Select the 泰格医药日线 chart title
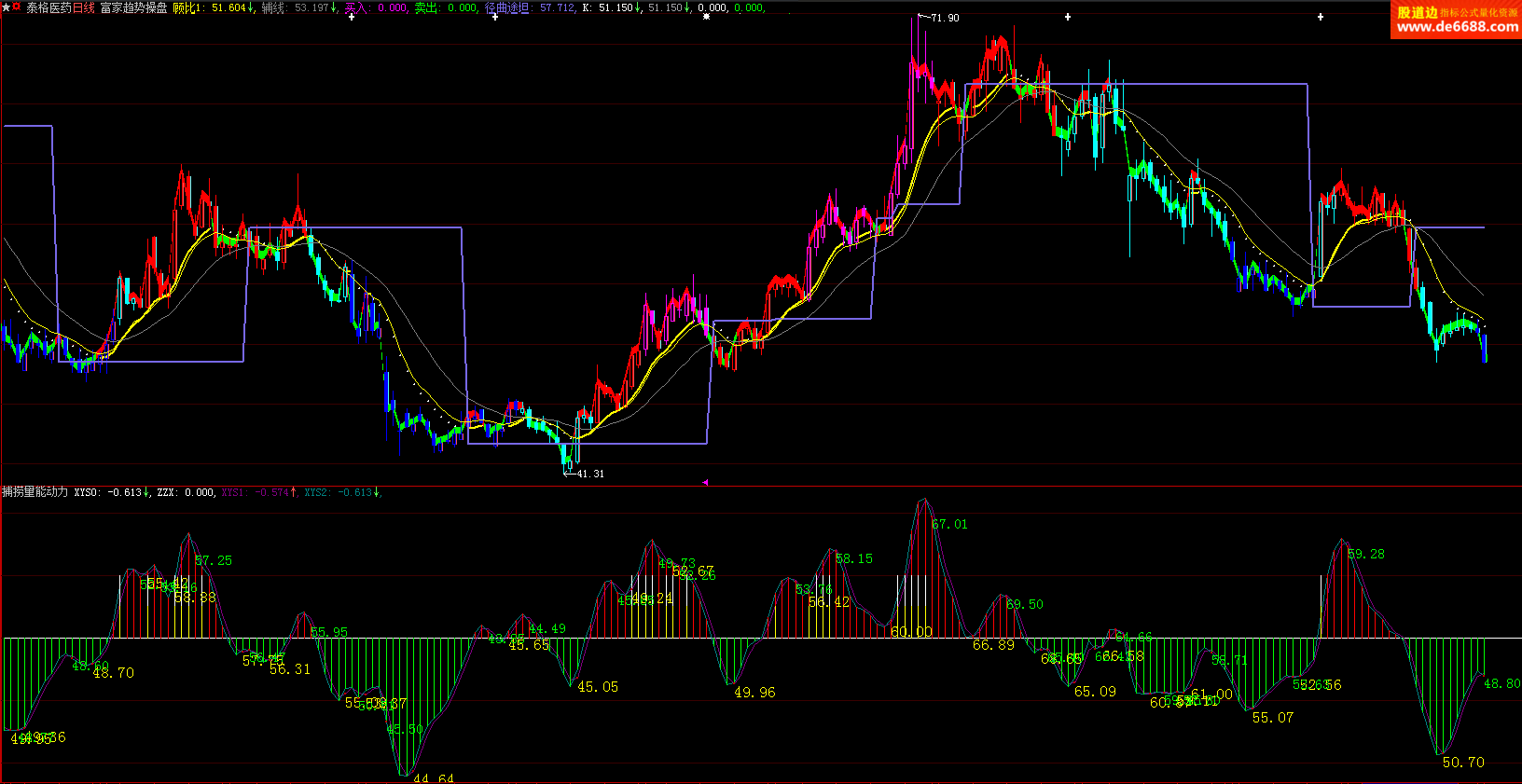The height and width of the screenshot is (784, 1522). (x=61, y=7)
